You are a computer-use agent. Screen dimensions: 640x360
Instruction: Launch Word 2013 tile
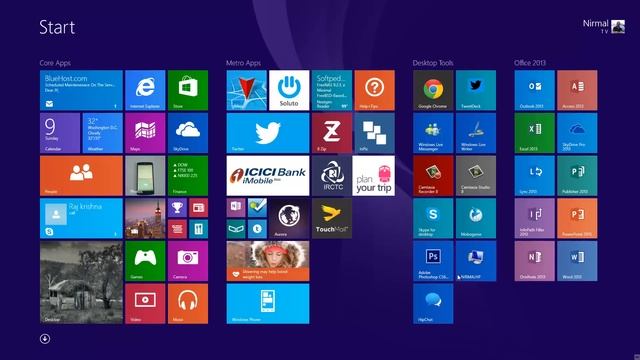coord(577,261)
